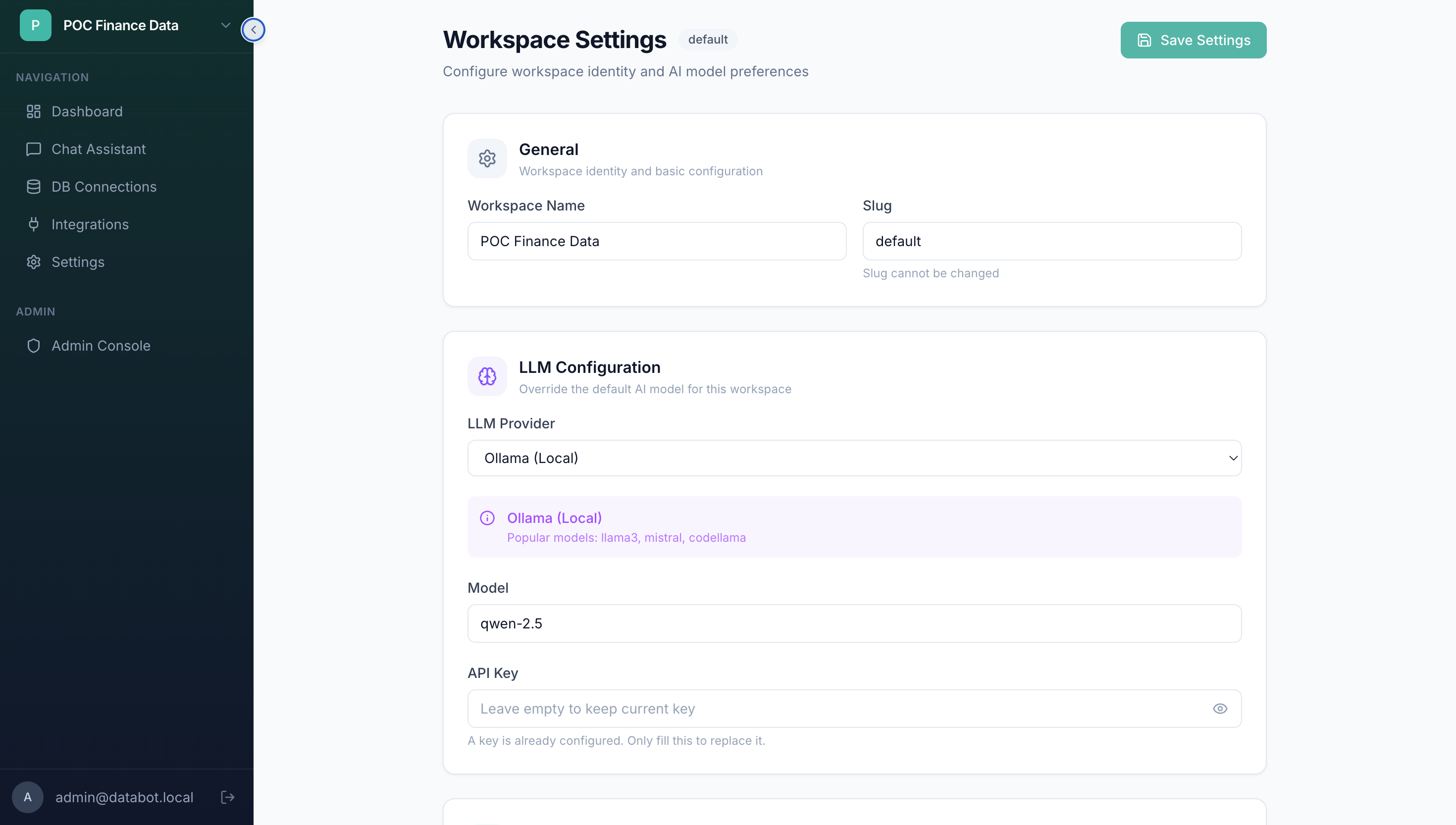
Task: Go to Chat Assistant page
Action: [127, 149]
